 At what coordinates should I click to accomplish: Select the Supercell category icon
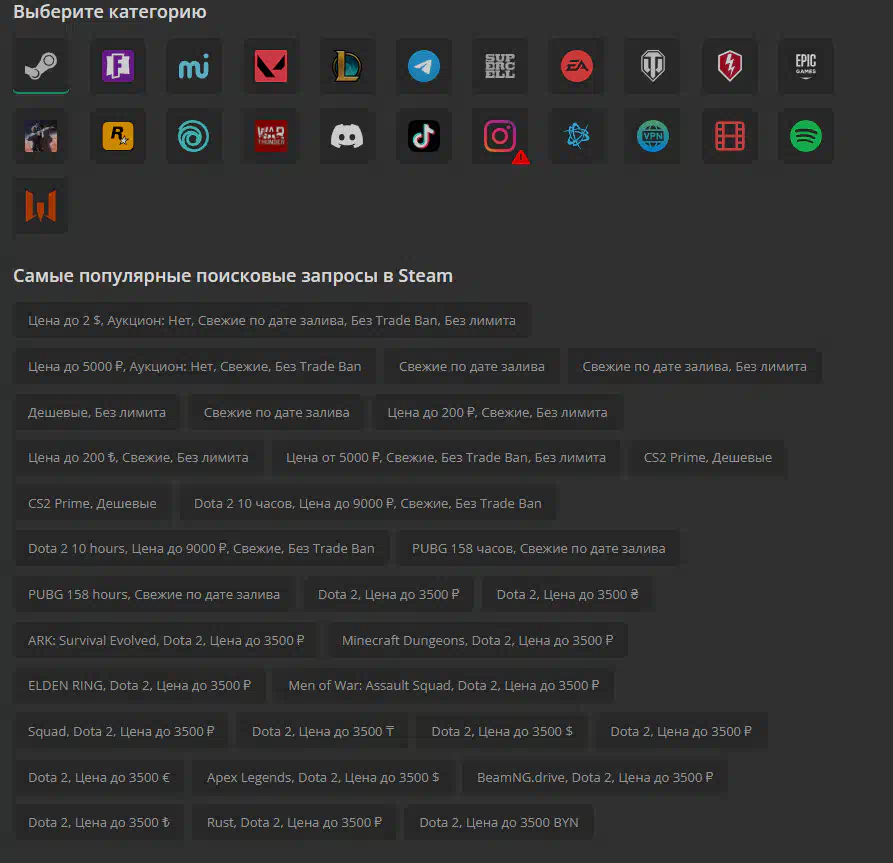click(500, 66)
